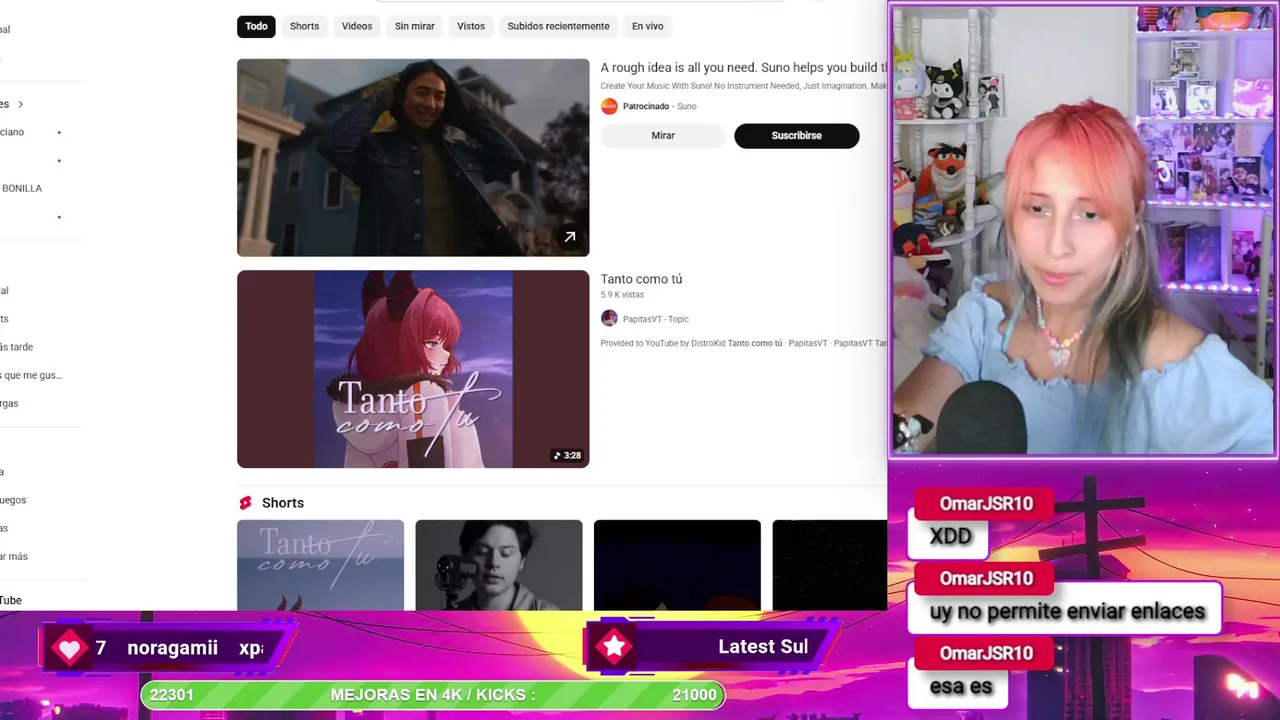Open the Suno ad video thumbnail

413,157
